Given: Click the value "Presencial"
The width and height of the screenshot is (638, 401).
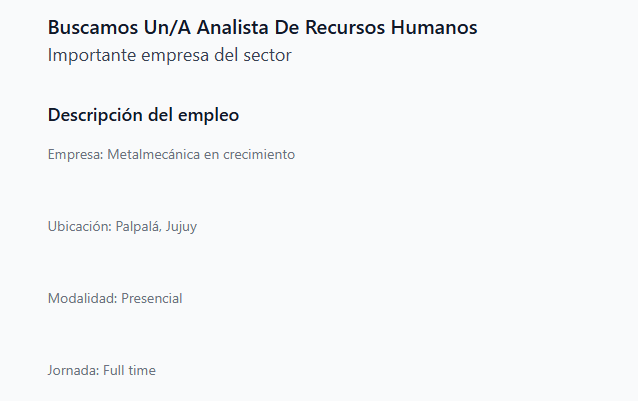Looking at the screenshot, I should [152, 299].
